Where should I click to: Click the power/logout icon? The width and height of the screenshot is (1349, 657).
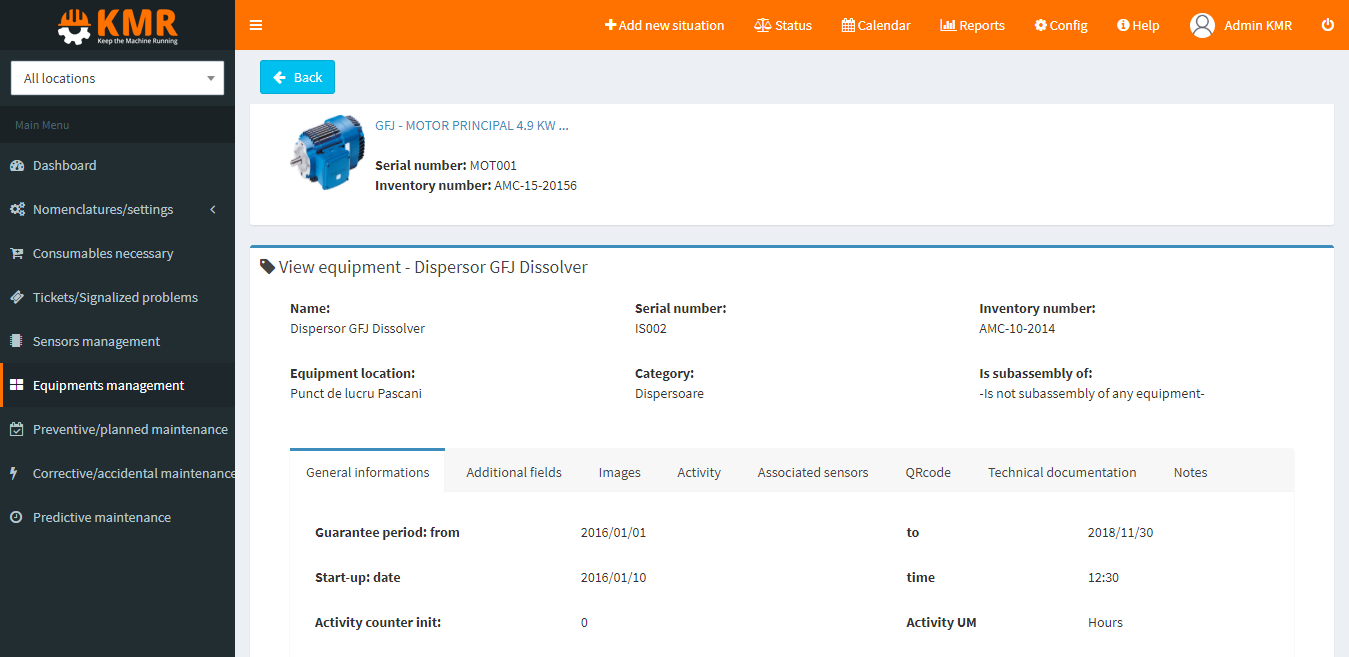click(1328, 25)
